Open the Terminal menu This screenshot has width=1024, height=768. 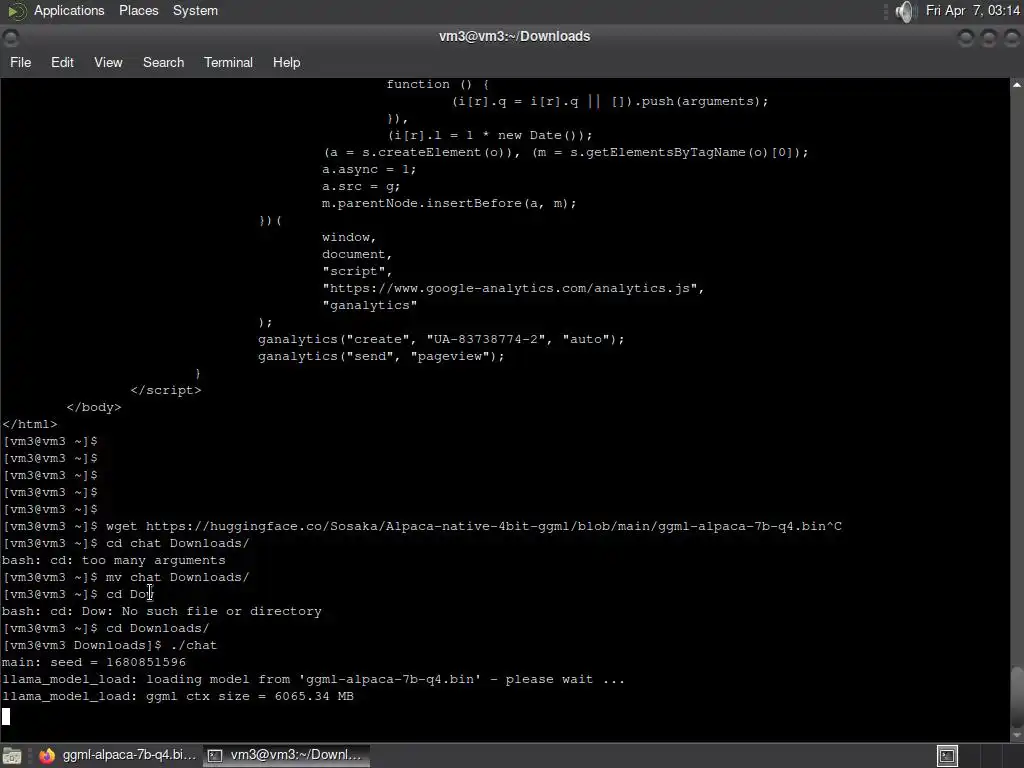click(x=228, y=62)
